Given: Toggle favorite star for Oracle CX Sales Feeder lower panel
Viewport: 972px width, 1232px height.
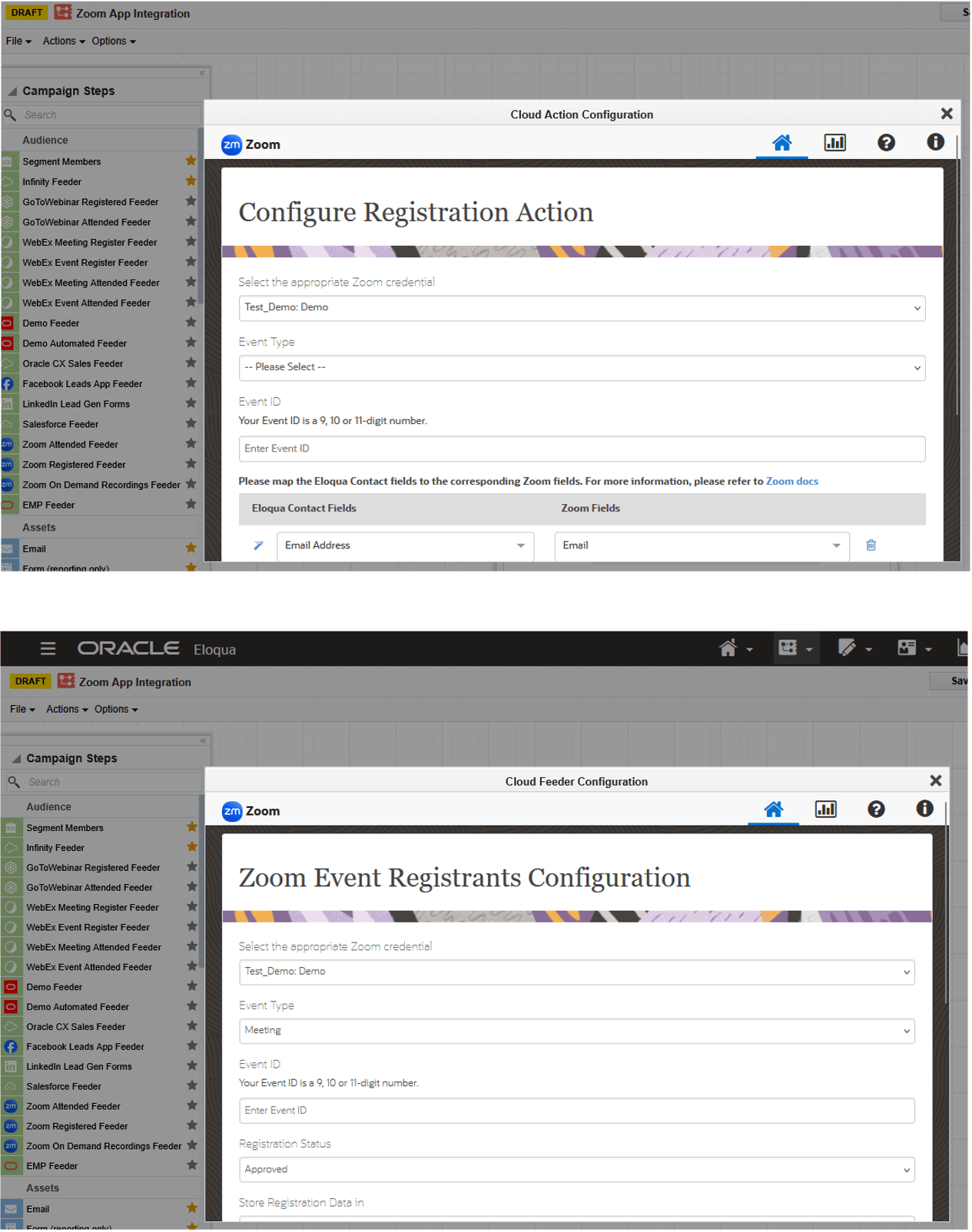Looking at the screenshot, I should click(x=192, y=1026).
